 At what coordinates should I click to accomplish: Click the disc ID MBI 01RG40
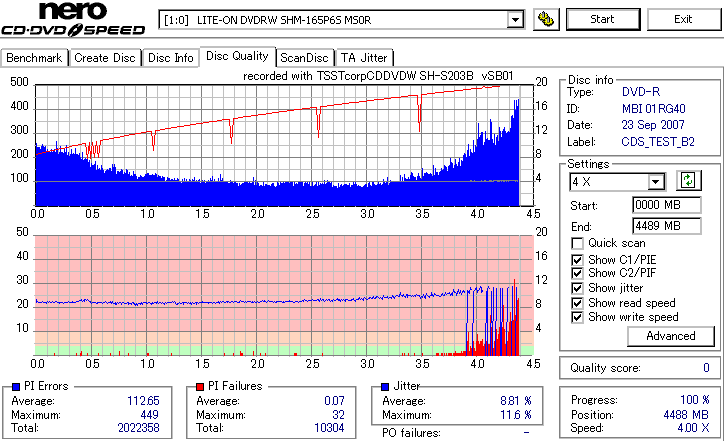(653, 109)
